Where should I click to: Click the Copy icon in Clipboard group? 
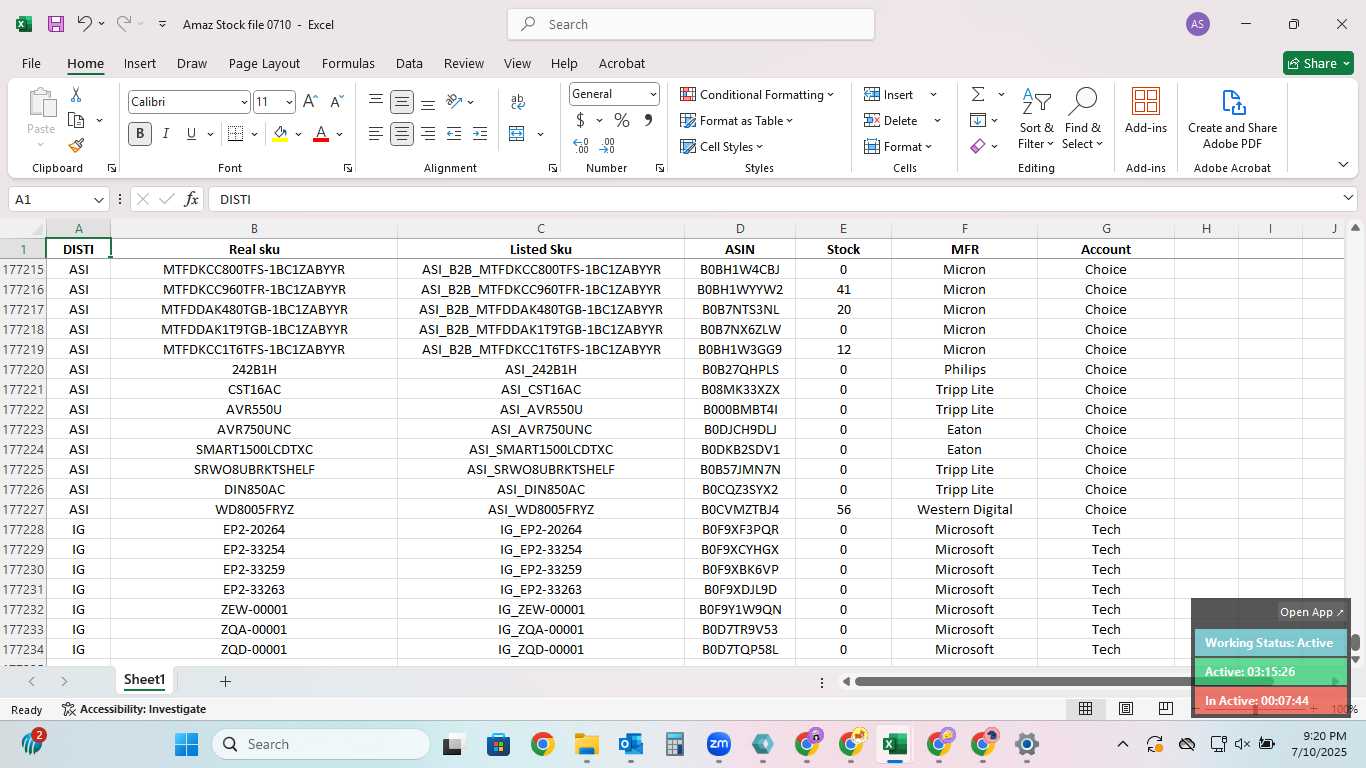(x=76, y=120)
